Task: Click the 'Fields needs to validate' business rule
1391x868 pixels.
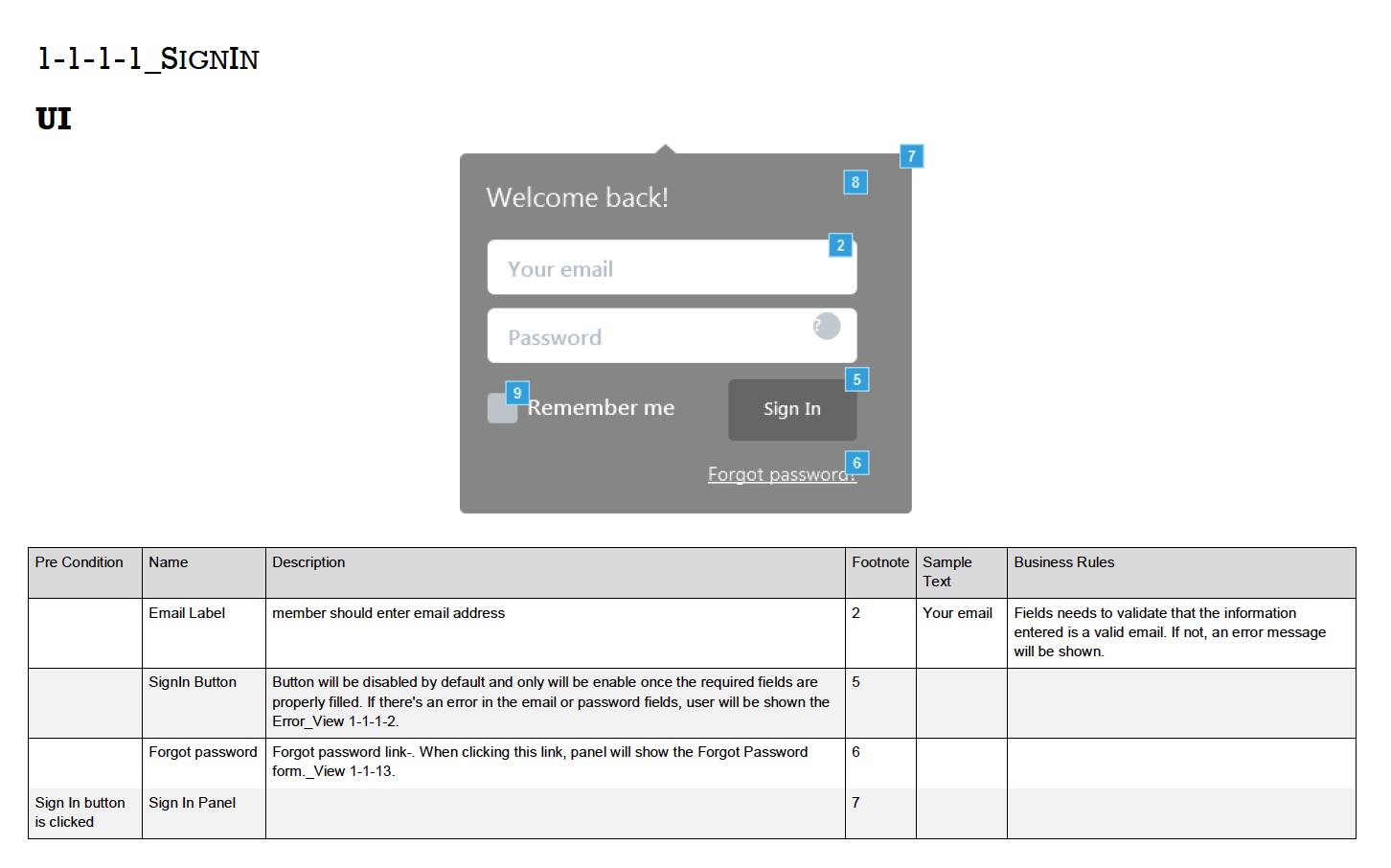Action: 1181,633
